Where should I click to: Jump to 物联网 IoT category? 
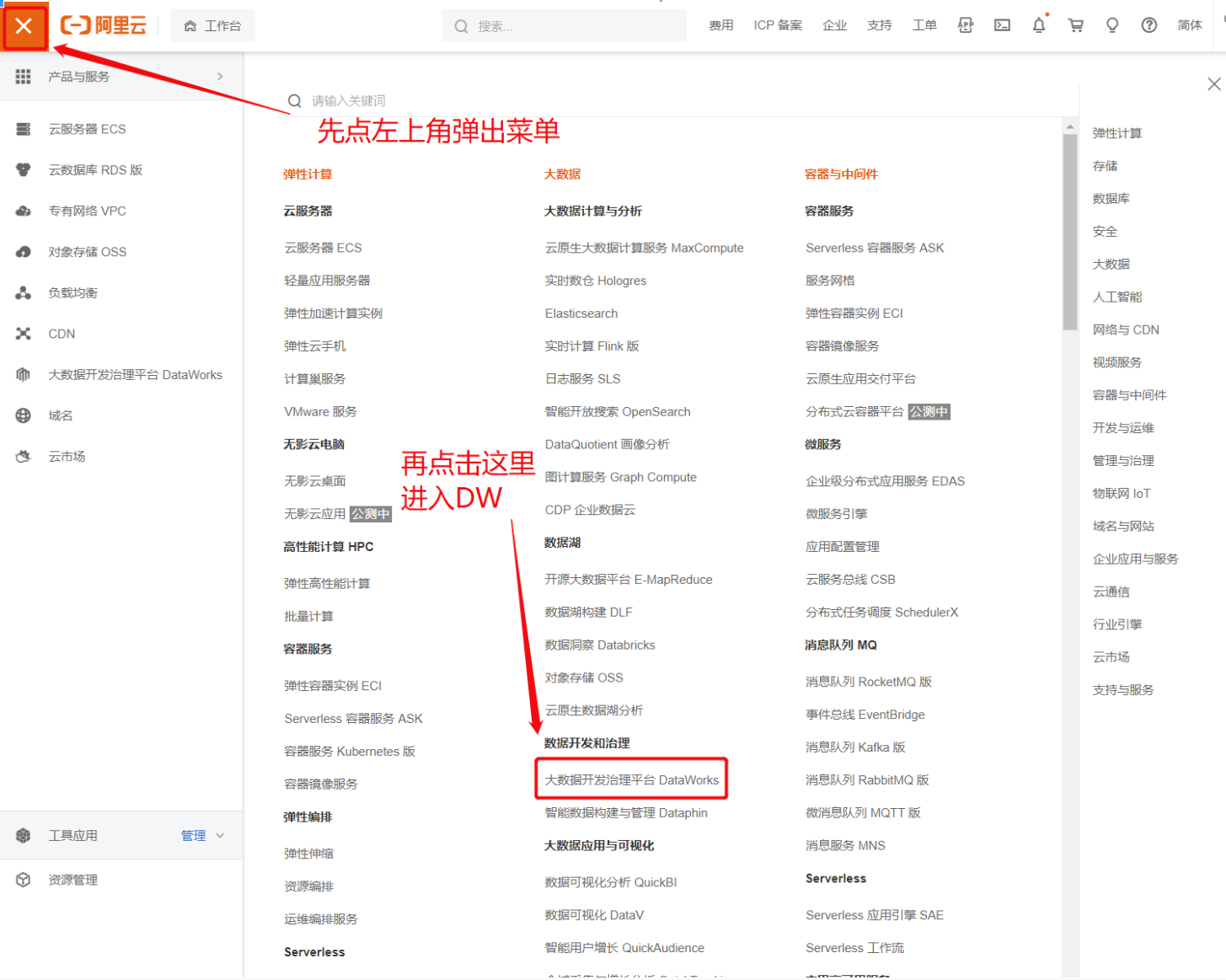(1122, 494)
